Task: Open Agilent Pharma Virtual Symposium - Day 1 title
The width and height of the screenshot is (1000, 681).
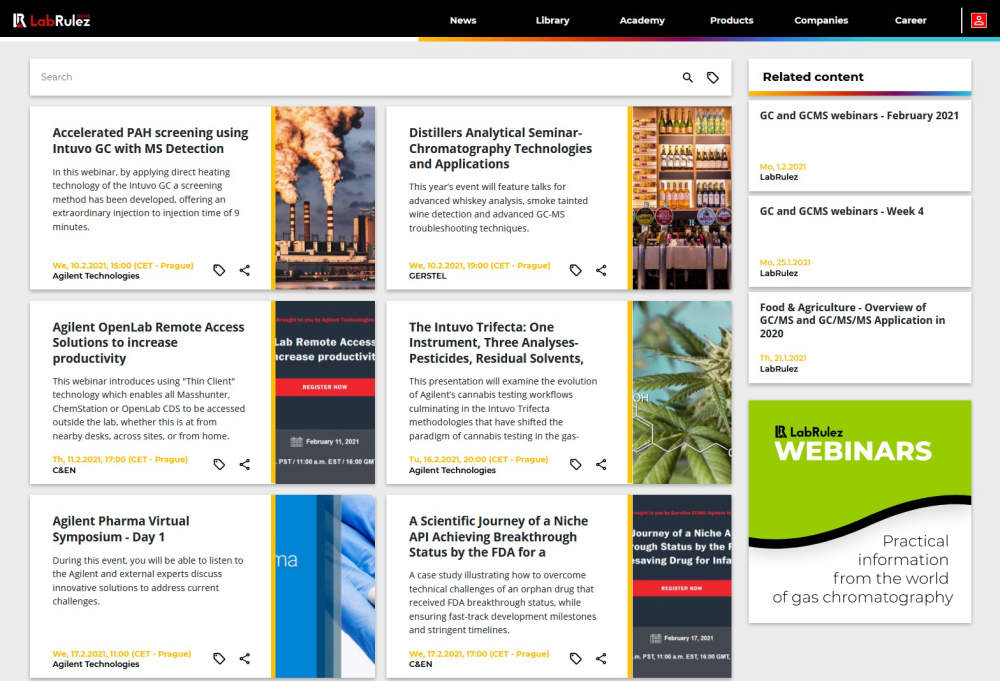Action: click(121, 529)
